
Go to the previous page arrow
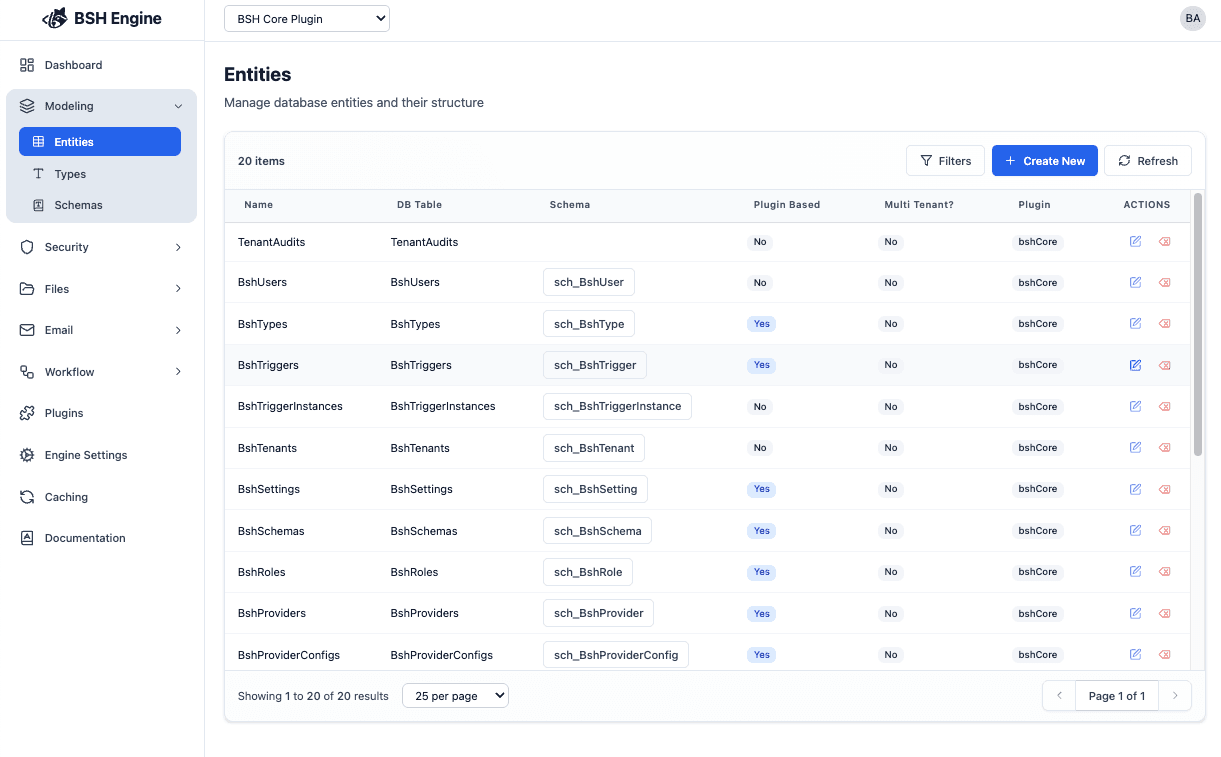pos(1059,696)
